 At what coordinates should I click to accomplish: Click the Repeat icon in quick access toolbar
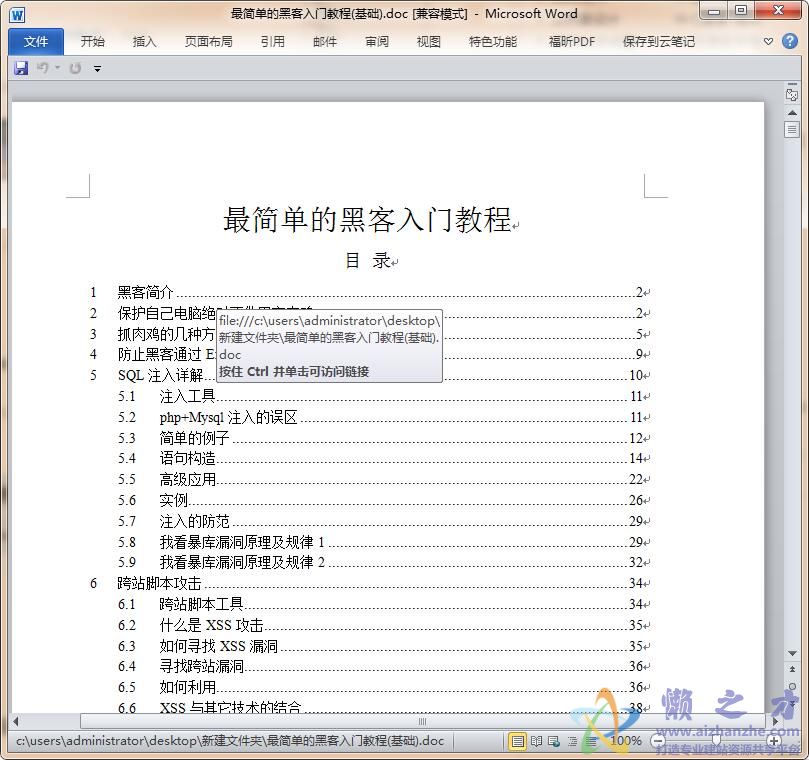point(75,67)
